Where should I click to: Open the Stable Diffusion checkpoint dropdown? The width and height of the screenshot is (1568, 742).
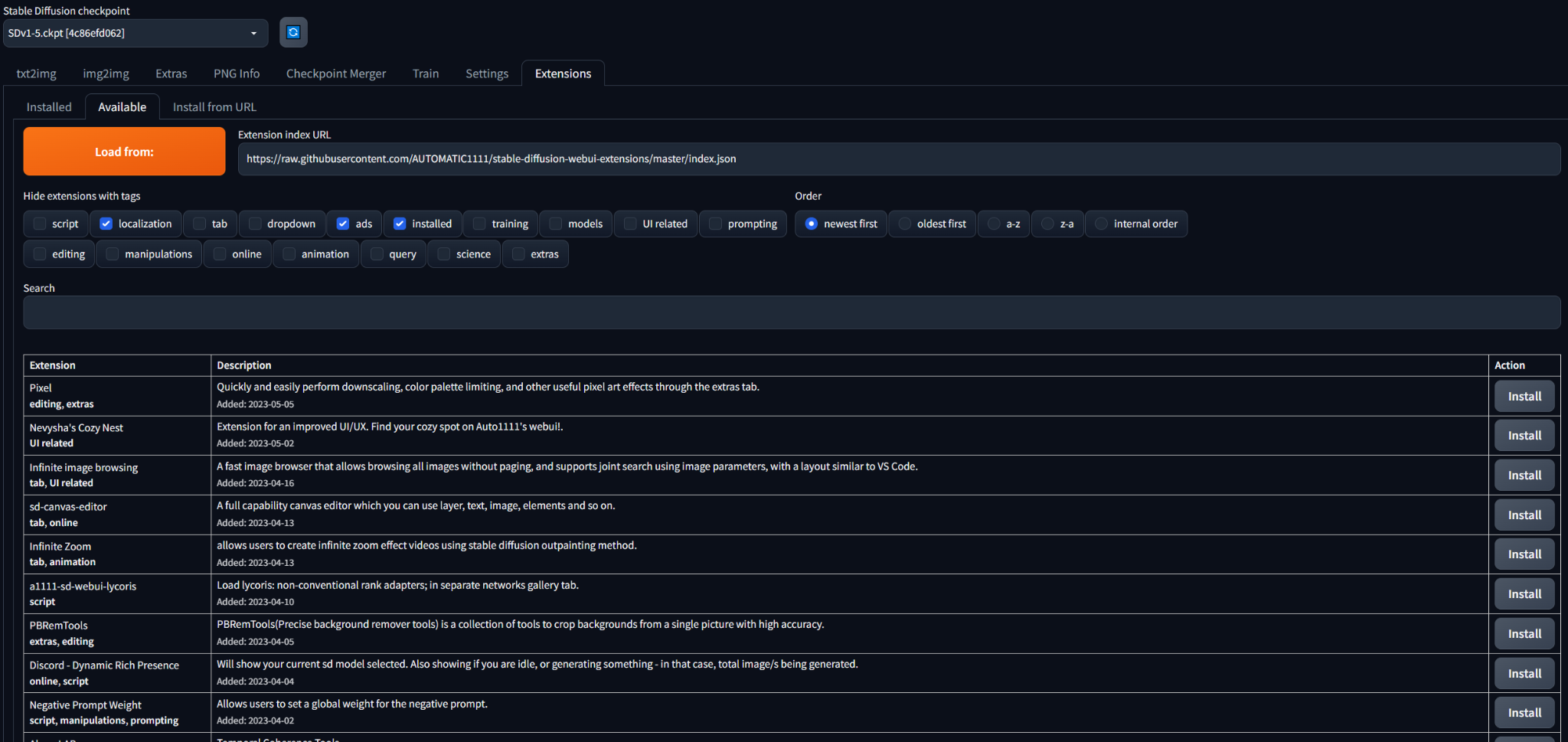135,33
